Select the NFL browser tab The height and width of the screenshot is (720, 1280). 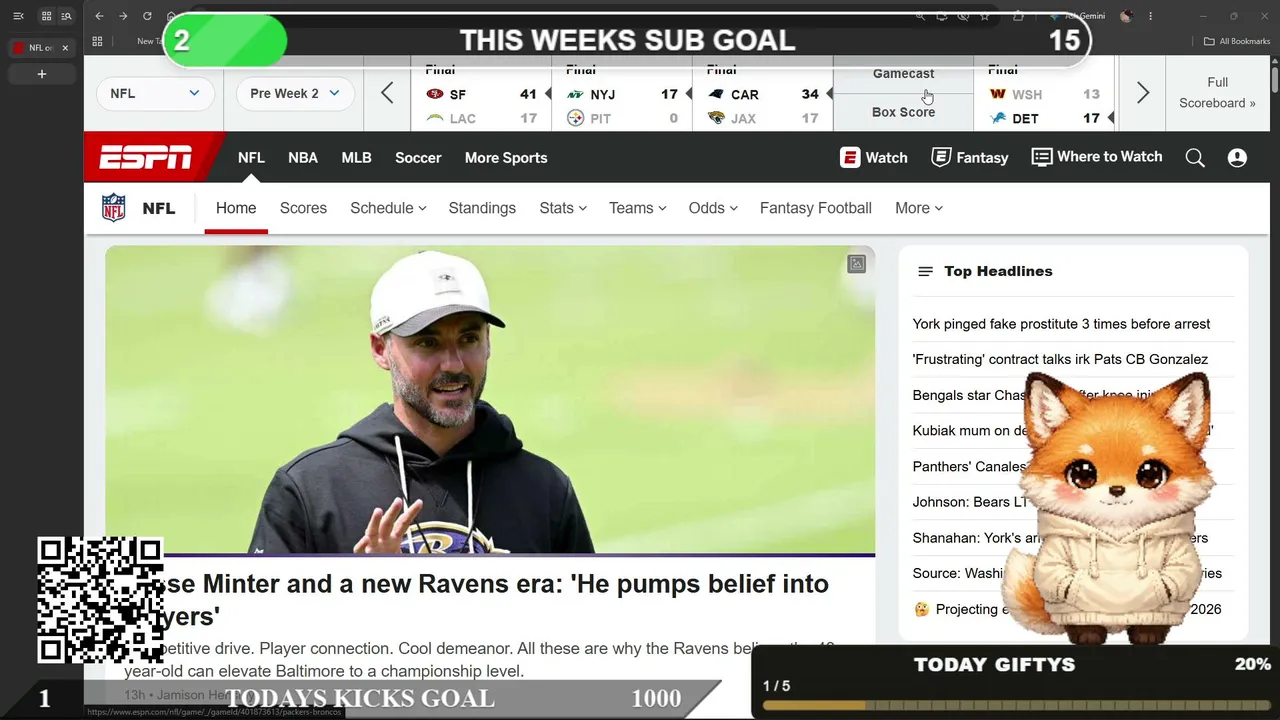40,48
